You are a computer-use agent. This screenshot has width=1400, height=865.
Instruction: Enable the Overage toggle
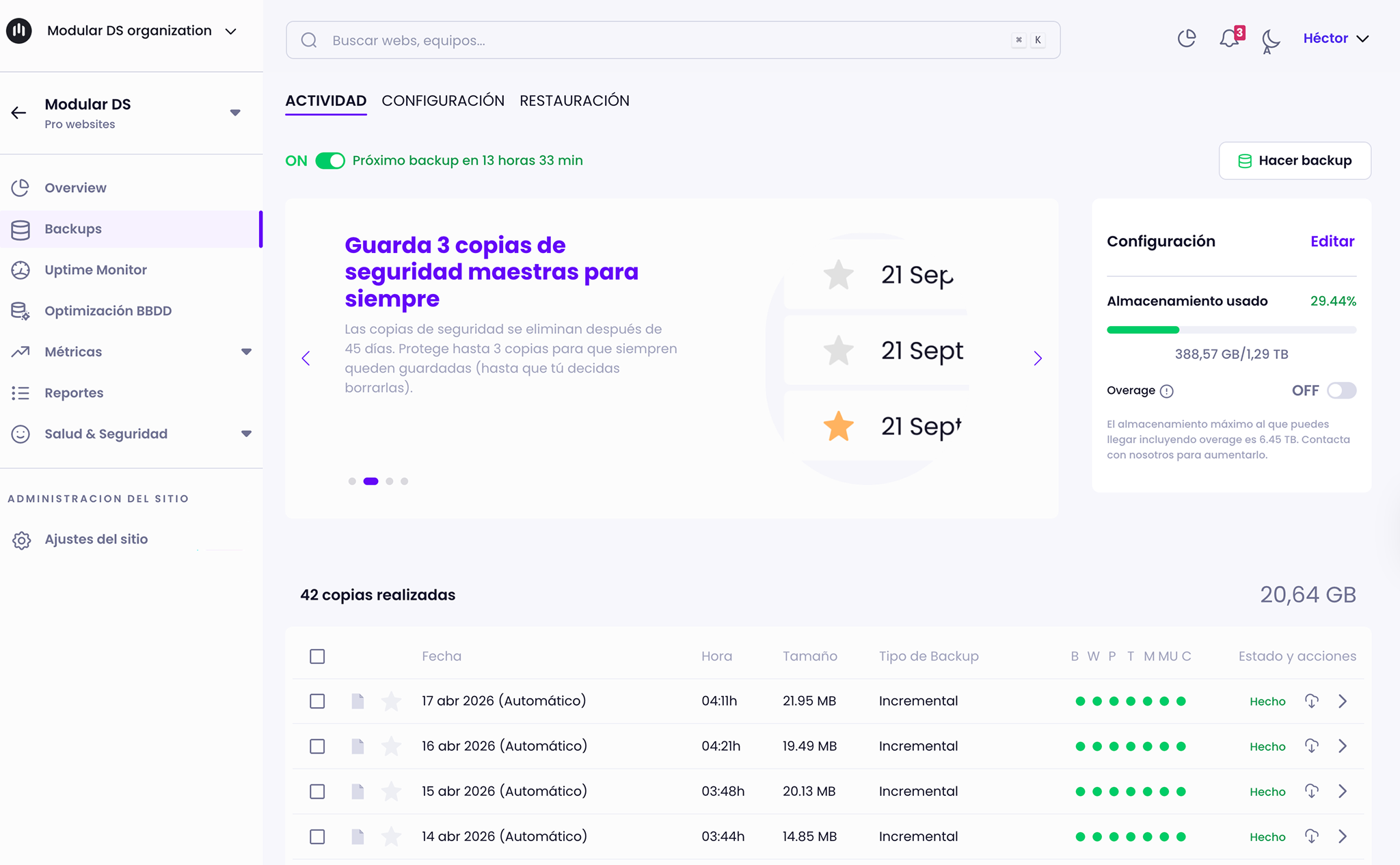point(1341,390)
